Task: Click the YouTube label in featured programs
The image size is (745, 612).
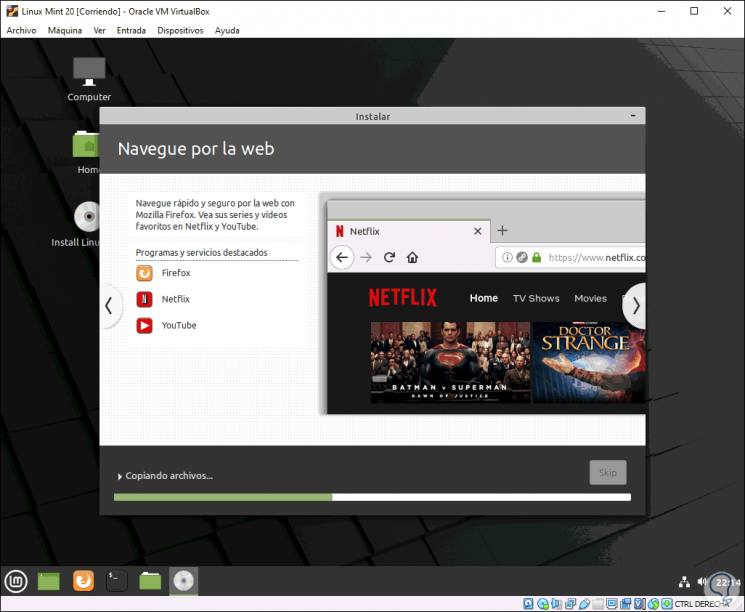Action: 179,325
